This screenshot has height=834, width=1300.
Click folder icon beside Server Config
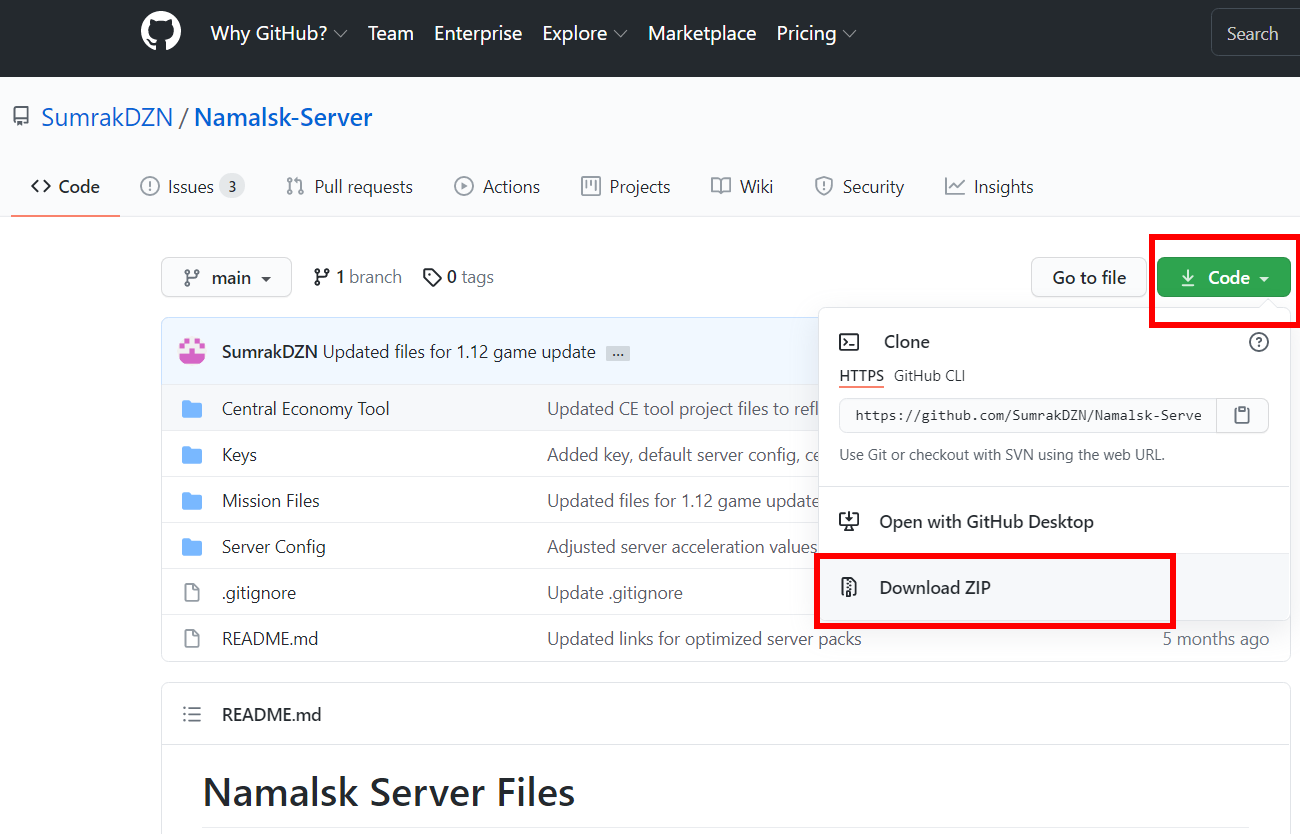tap(192, 546)
